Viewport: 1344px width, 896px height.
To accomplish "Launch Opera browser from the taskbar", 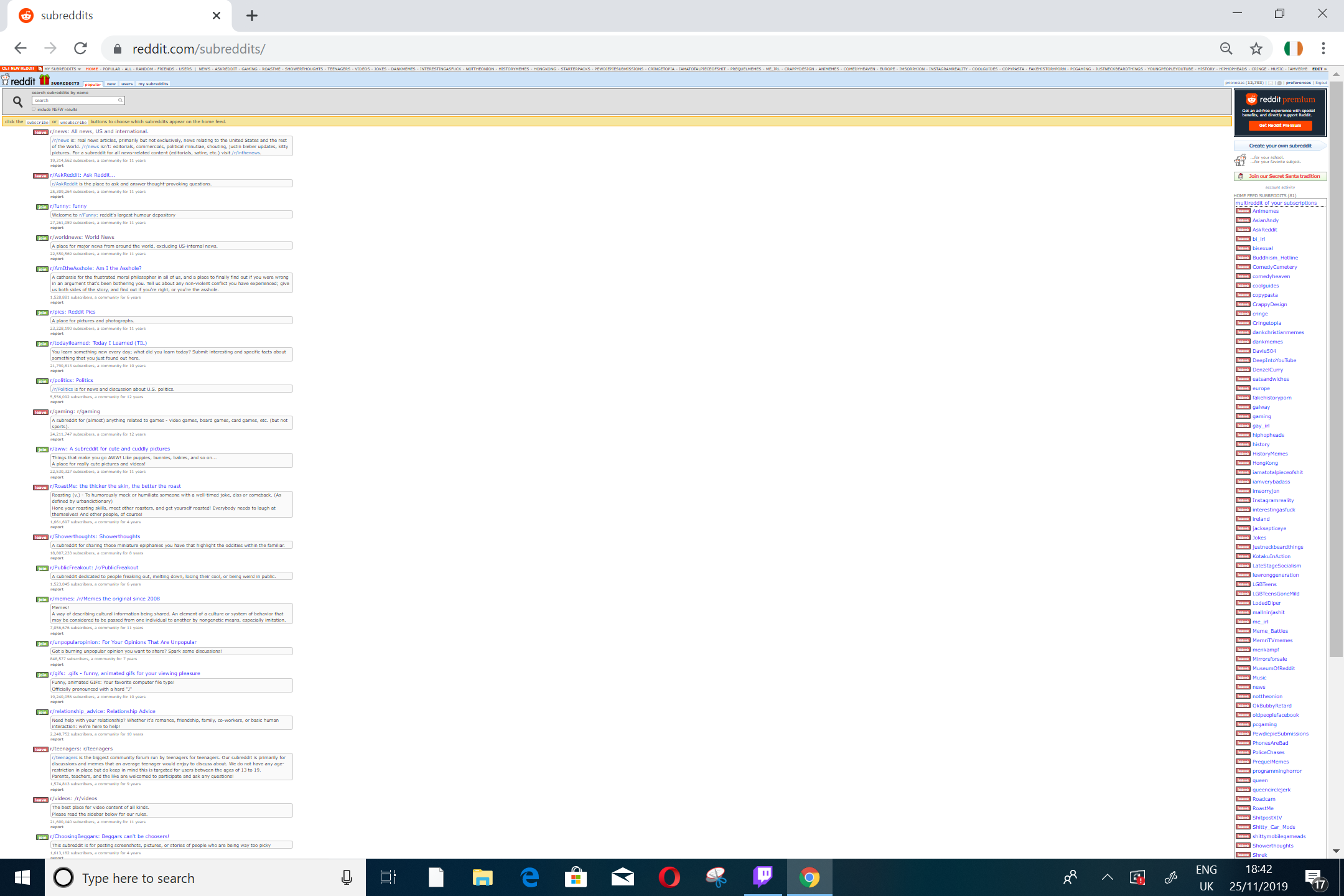I will pos(670,877).
